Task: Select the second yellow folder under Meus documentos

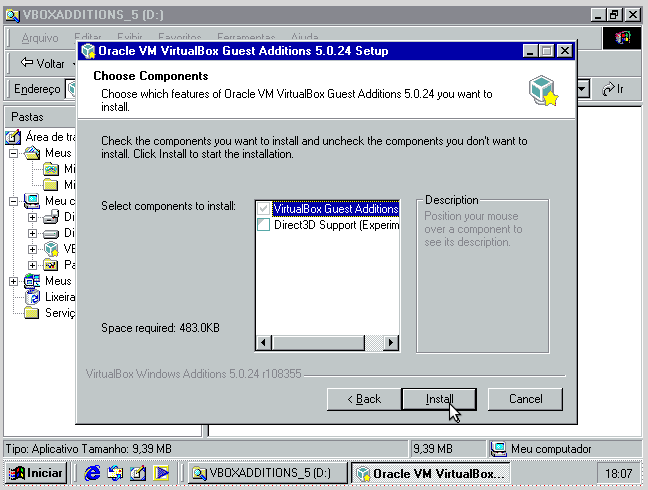Action: coord(51,185)
